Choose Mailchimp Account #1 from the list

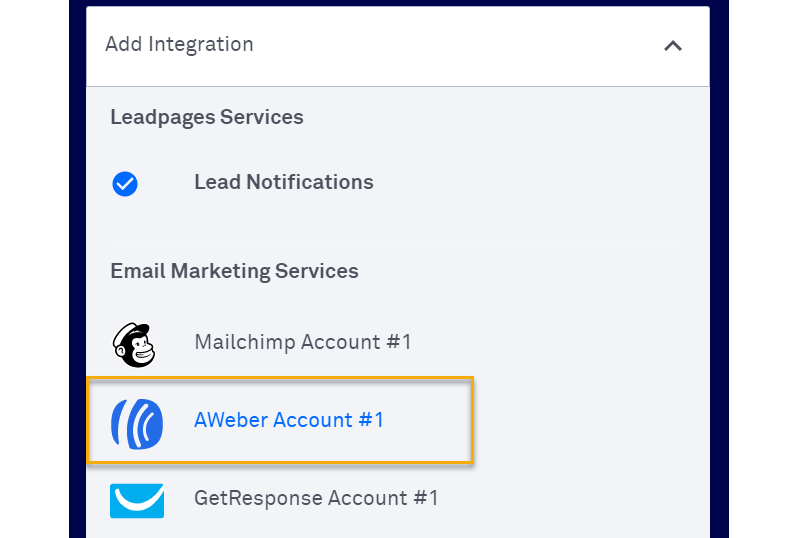302,343
